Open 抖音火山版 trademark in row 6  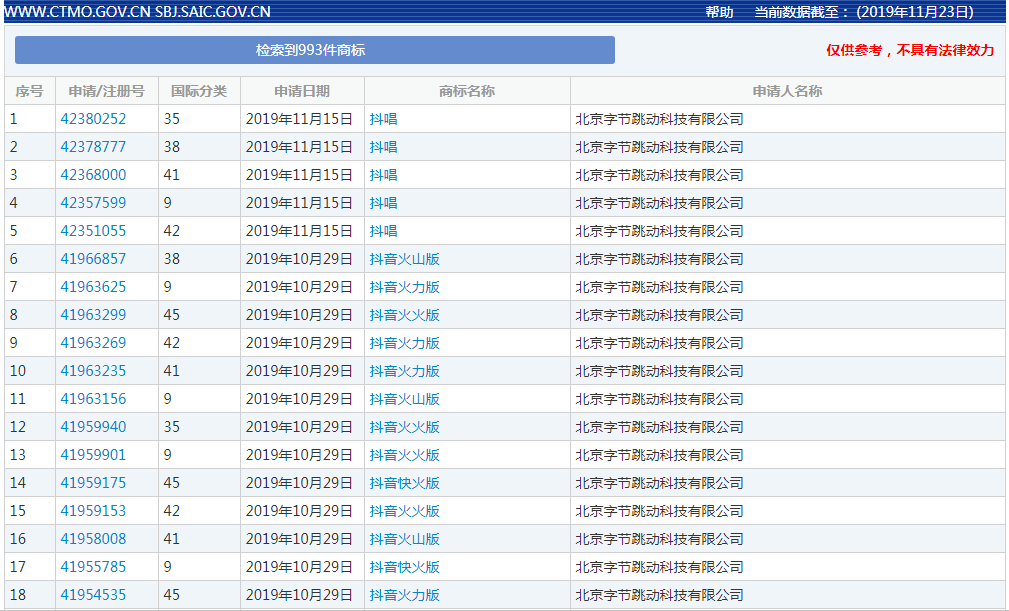pos(405,259)
